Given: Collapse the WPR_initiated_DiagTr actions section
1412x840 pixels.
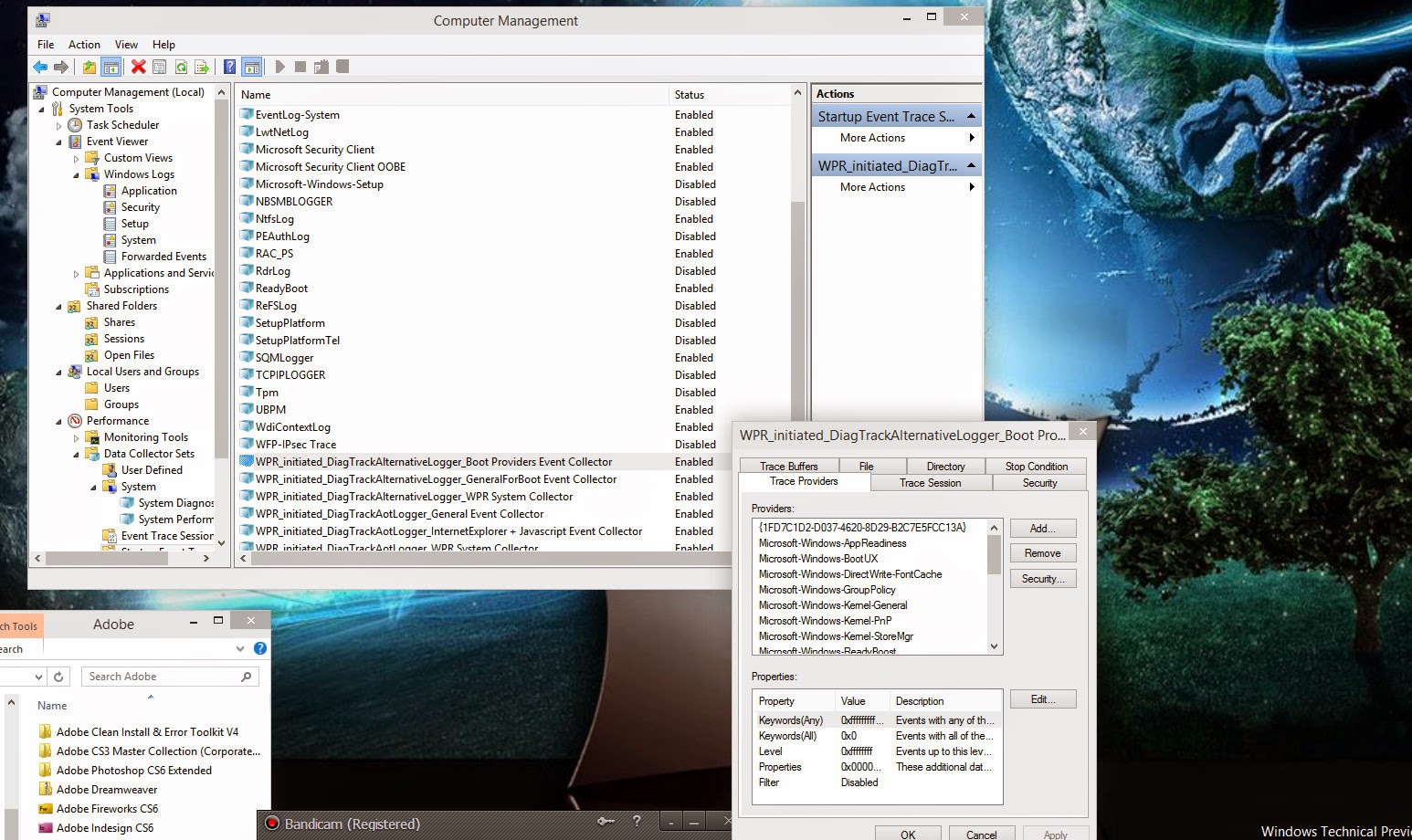Looking at the screenshot, I should point(971,165).
